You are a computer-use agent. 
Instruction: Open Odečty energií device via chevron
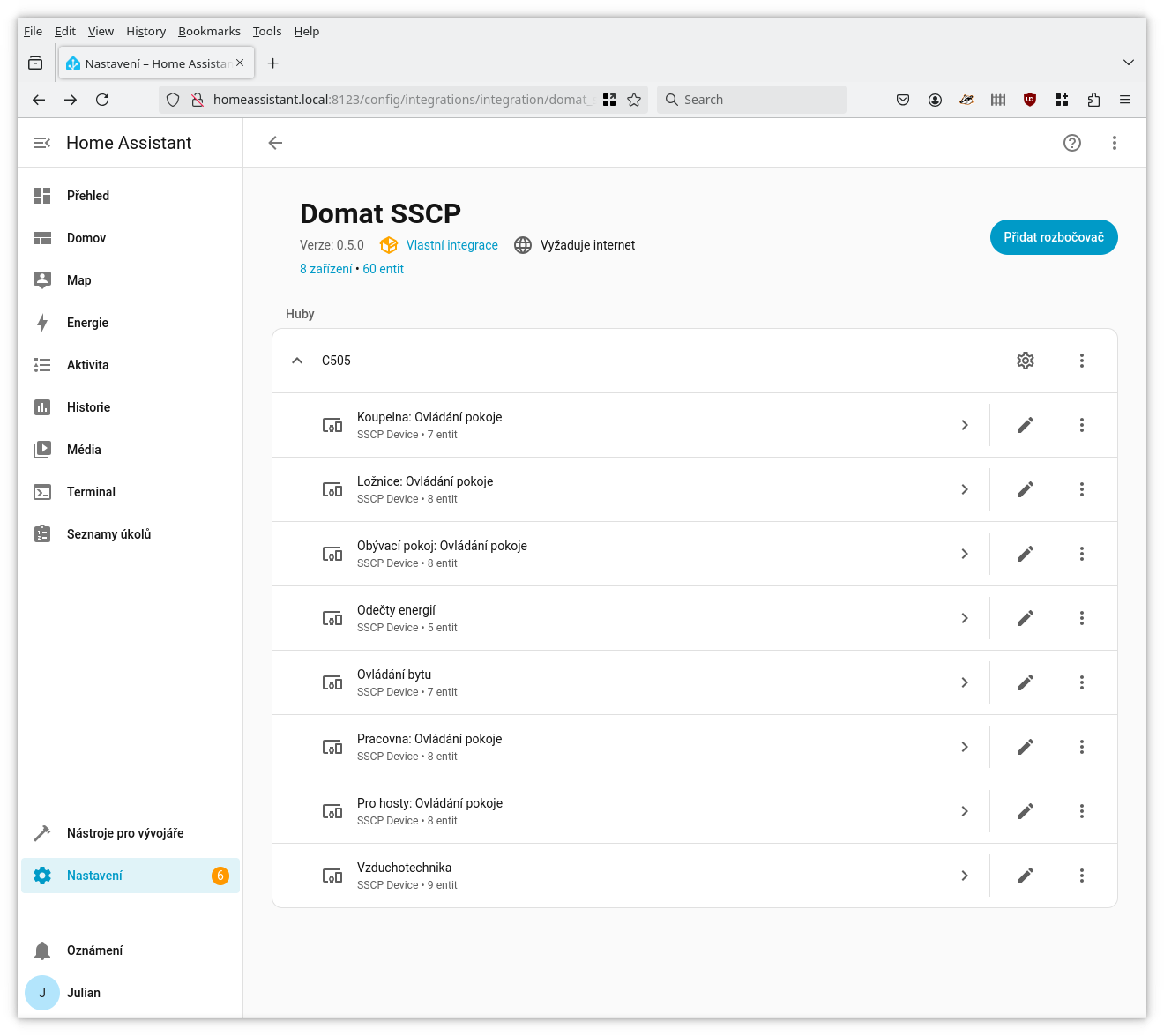[965, 618]
